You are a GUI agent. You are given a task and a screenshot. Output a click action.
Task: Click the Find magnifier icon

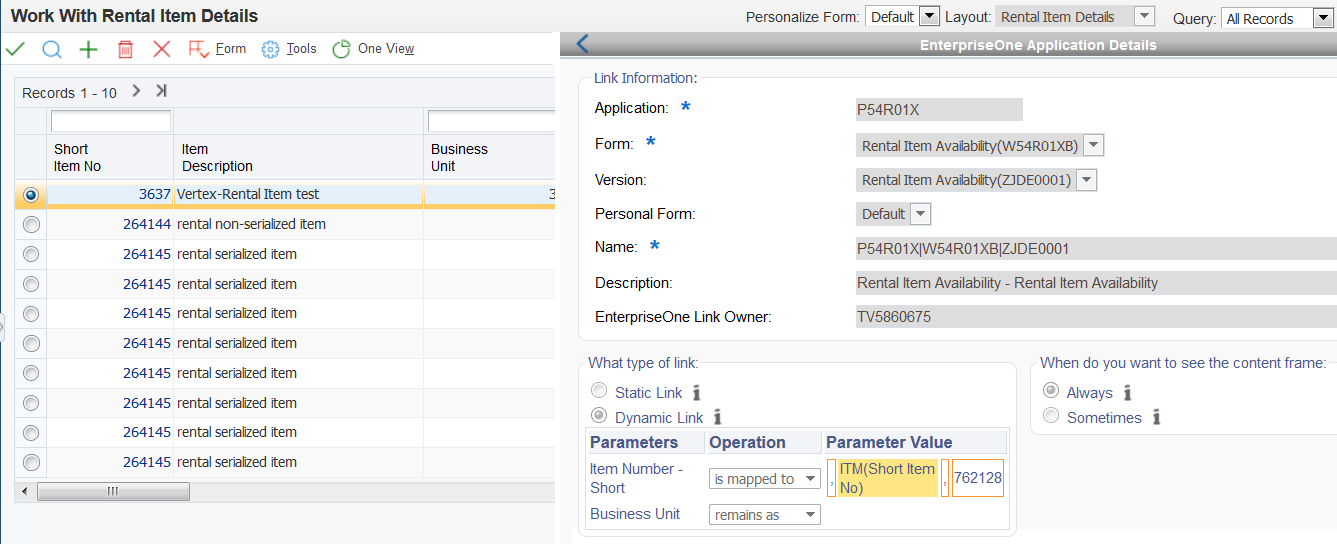pos(52,49)
